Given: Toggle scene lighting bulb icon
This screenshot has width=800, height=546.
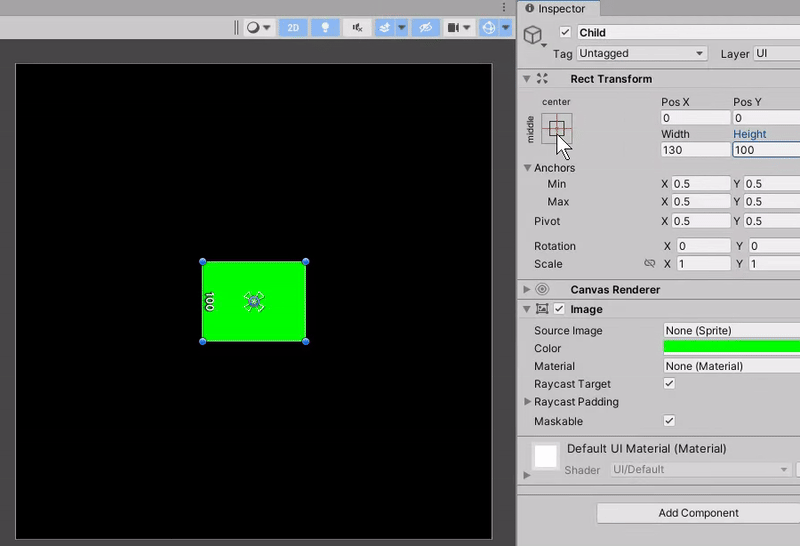Looking at the screenshot, I should 325,28.
